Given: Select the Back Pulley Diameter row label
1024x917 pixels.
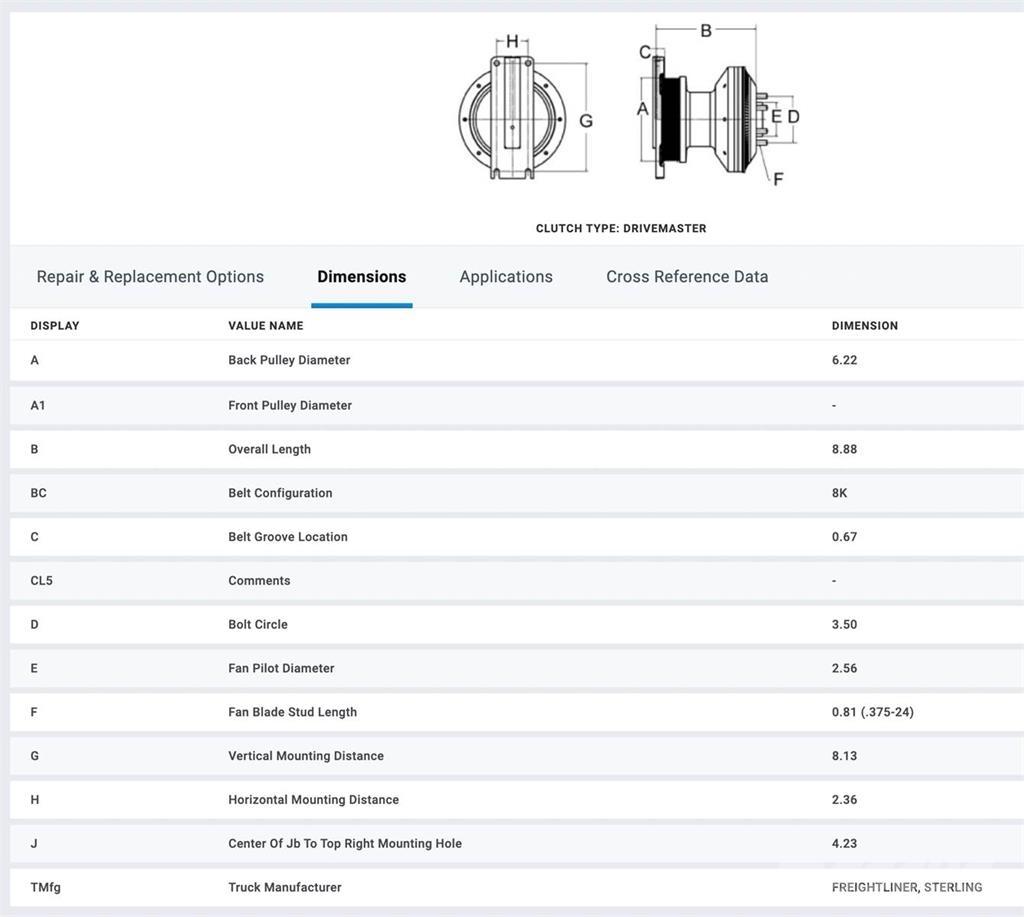Looking at the screenshot, I should (289, 360).
